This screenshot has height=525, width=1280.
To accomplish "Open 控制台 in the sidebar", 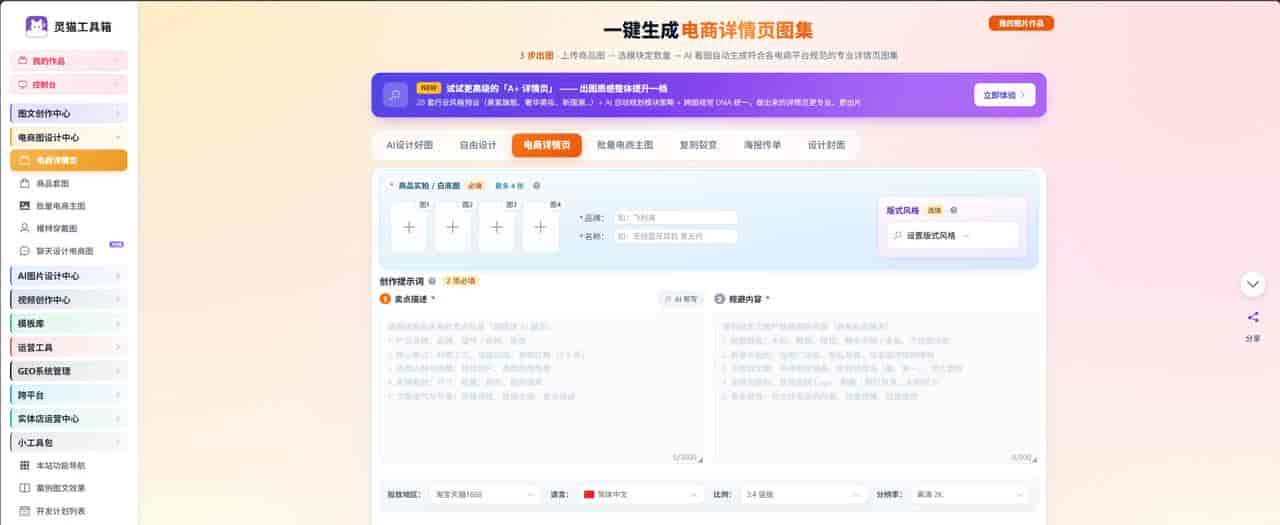I will pos(69,85).
